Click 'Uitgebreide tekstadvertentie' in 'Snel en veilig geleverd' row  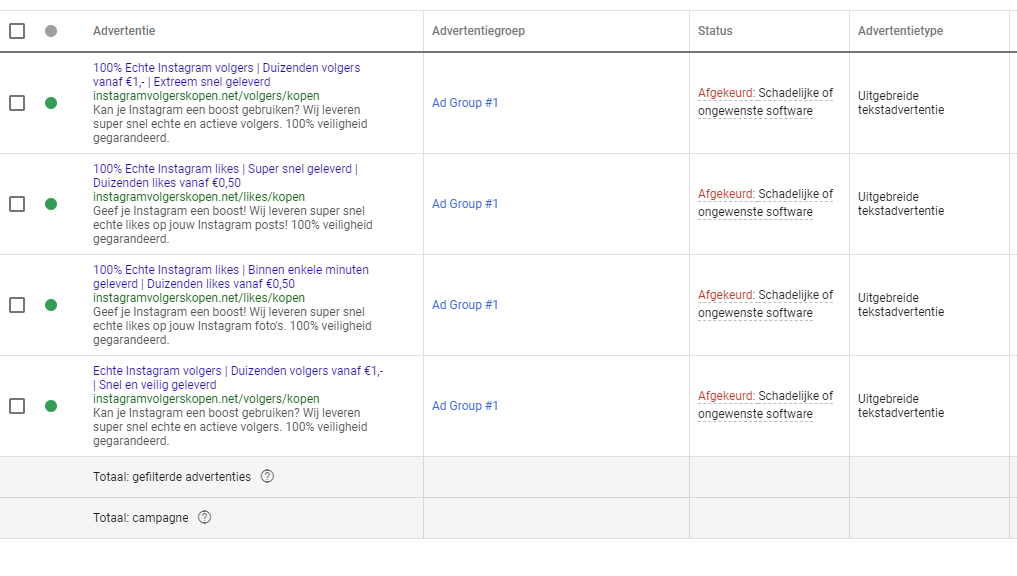click(901, 405)
